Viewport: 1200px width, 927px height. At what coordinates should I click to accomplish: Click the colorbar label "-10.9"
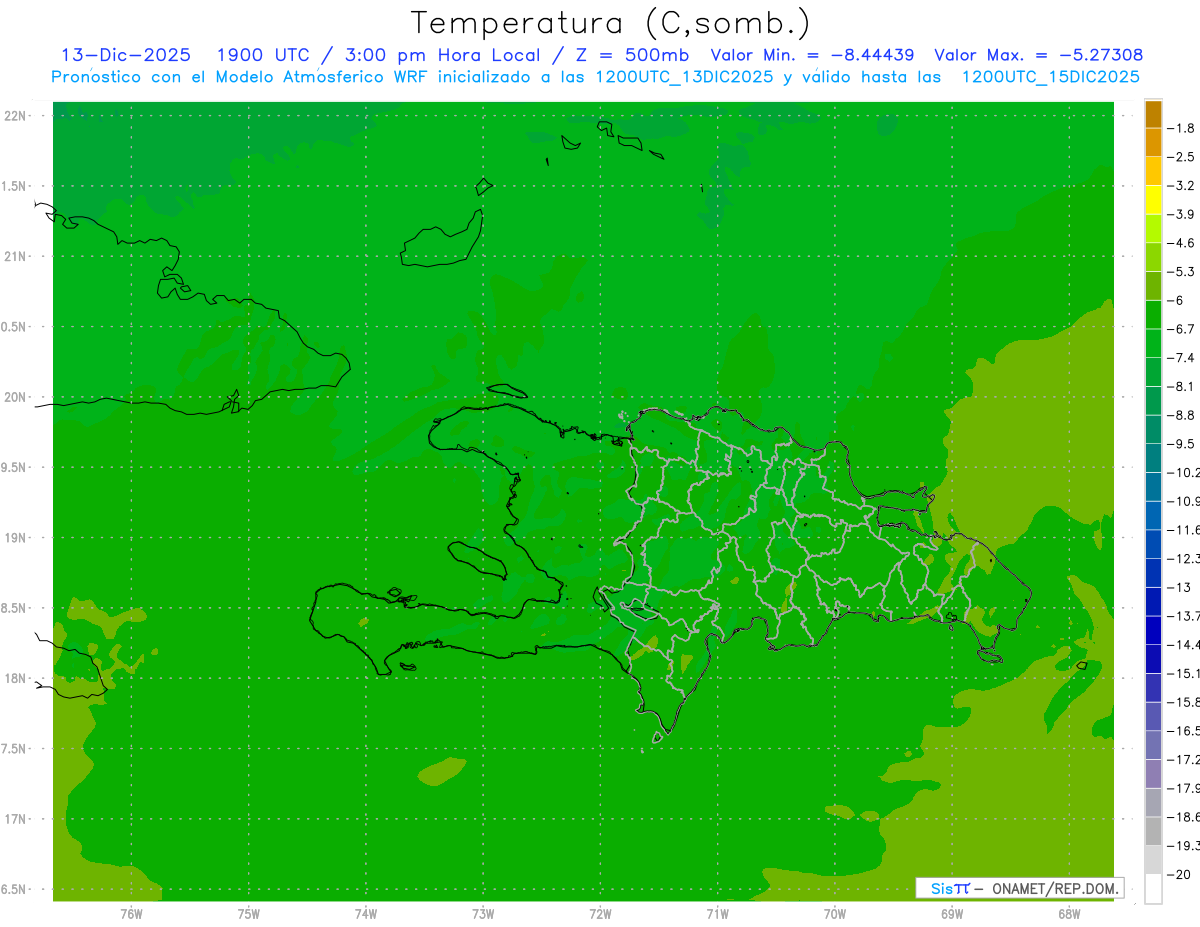pyautogui.click(x=1184, y=501)
